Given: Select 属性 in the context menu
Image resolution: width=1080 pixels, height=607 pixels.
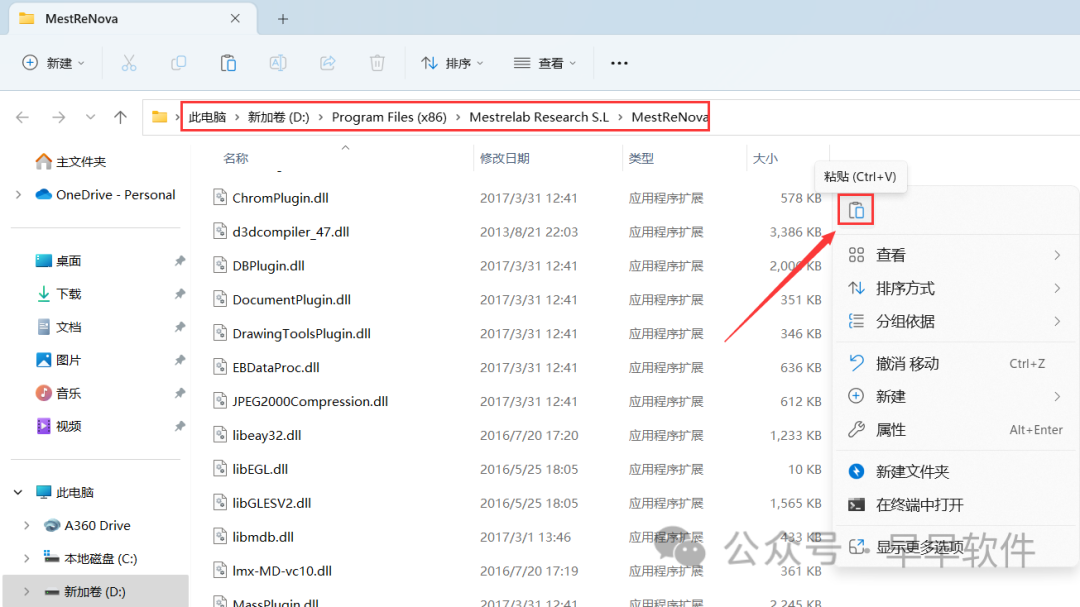Looking at the screenshot, I should [890, 430].
